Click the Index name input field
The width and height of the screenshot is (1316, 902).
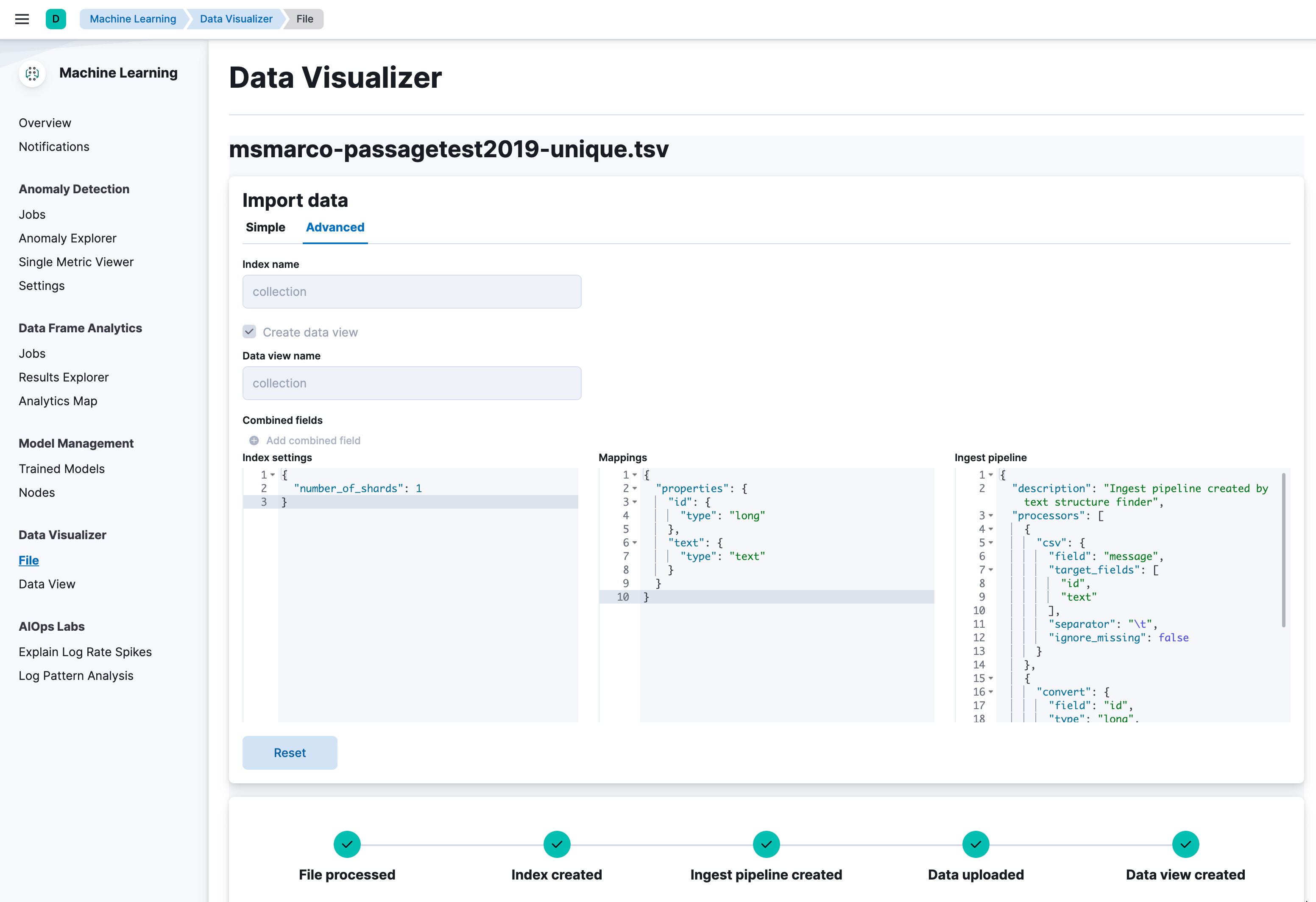click(412, 292)
